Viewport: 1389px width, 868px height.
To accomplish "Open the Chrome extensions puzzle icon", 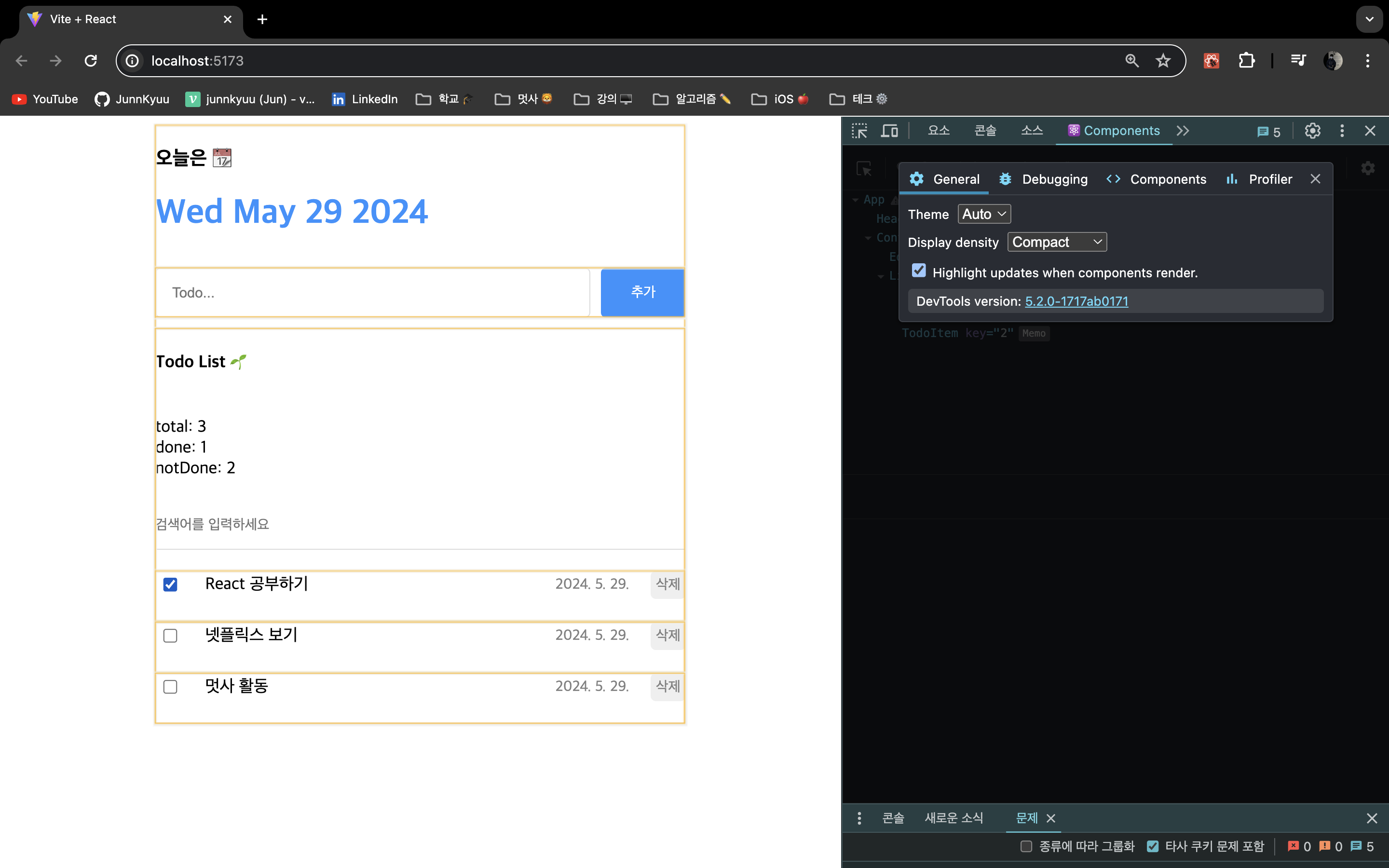I will click(x=1246, y=61).
